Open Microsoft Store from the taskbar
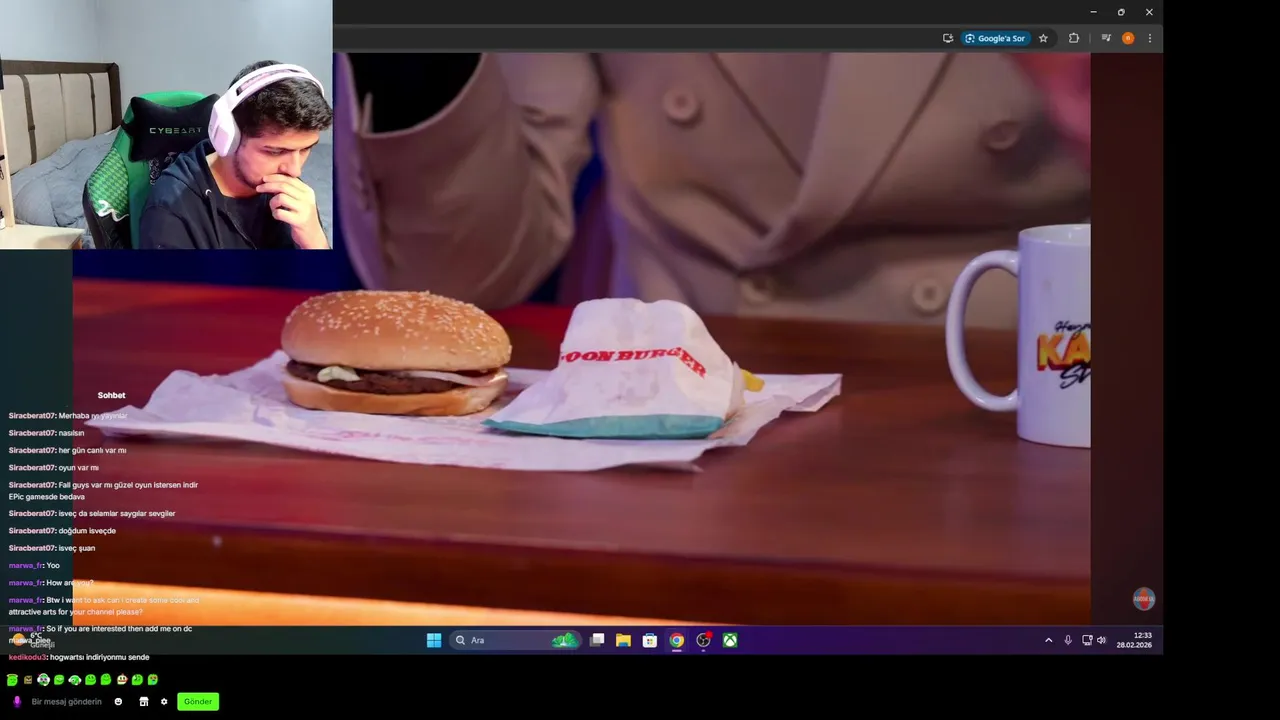The image size is (1280, 720). (650, 640)
